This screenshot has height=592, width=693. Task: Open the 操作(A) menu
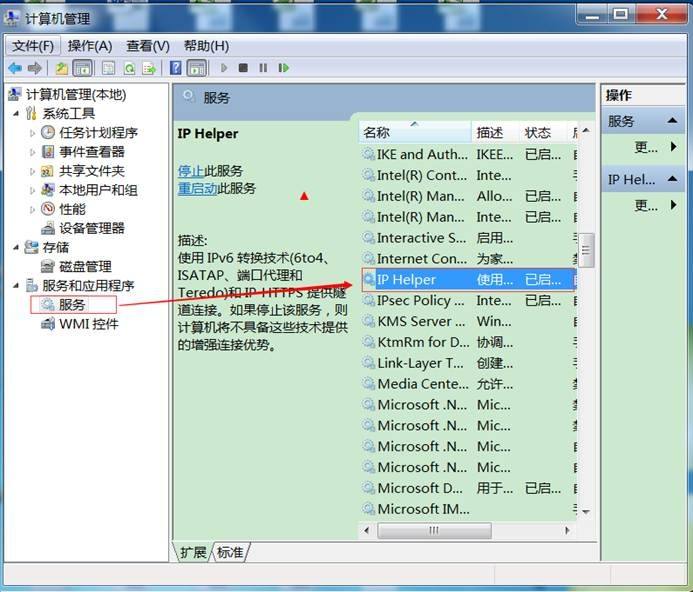[x=89, y=46]
